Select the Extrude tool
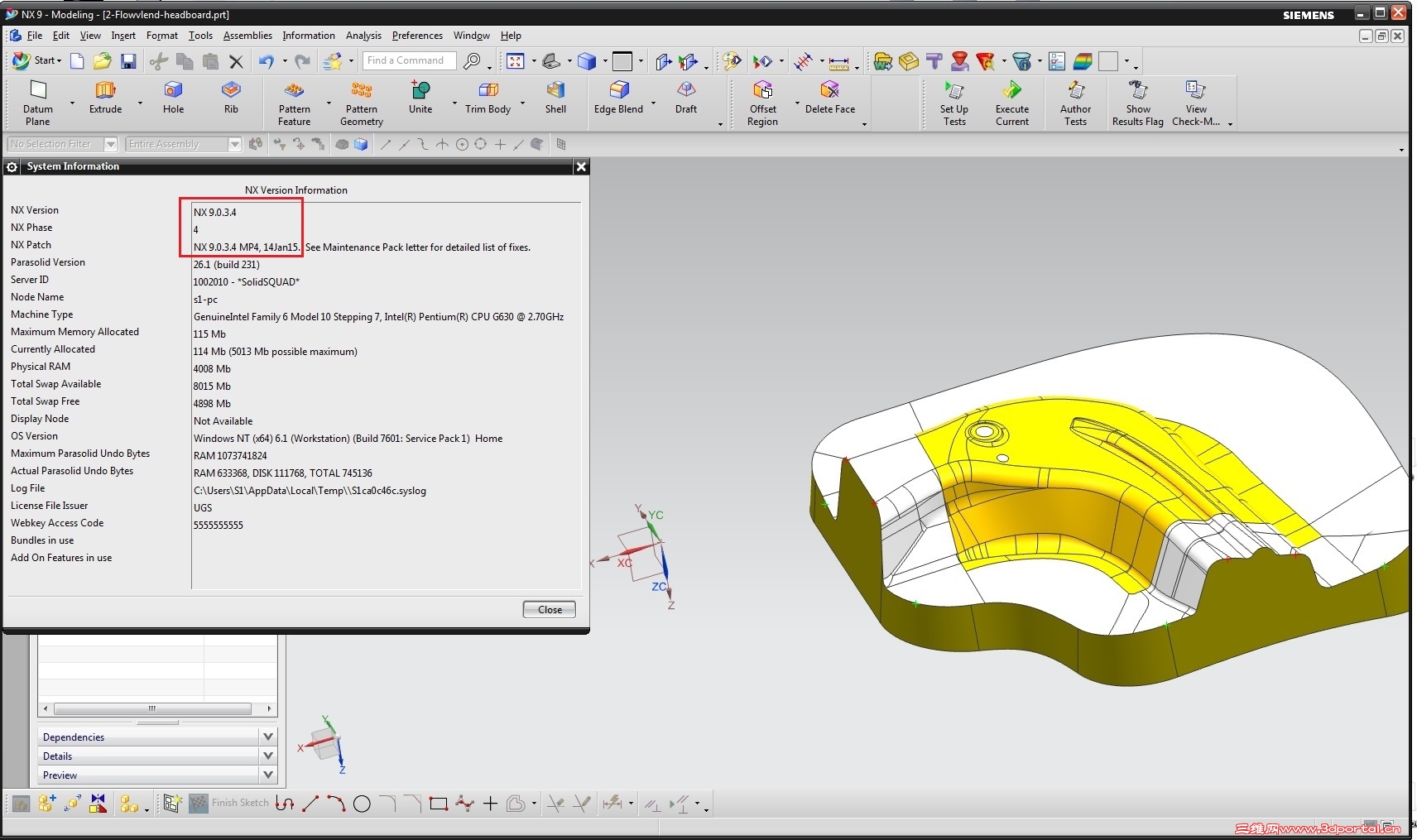The height and width of the screenshot is (840, 1417). coord(104,99)
